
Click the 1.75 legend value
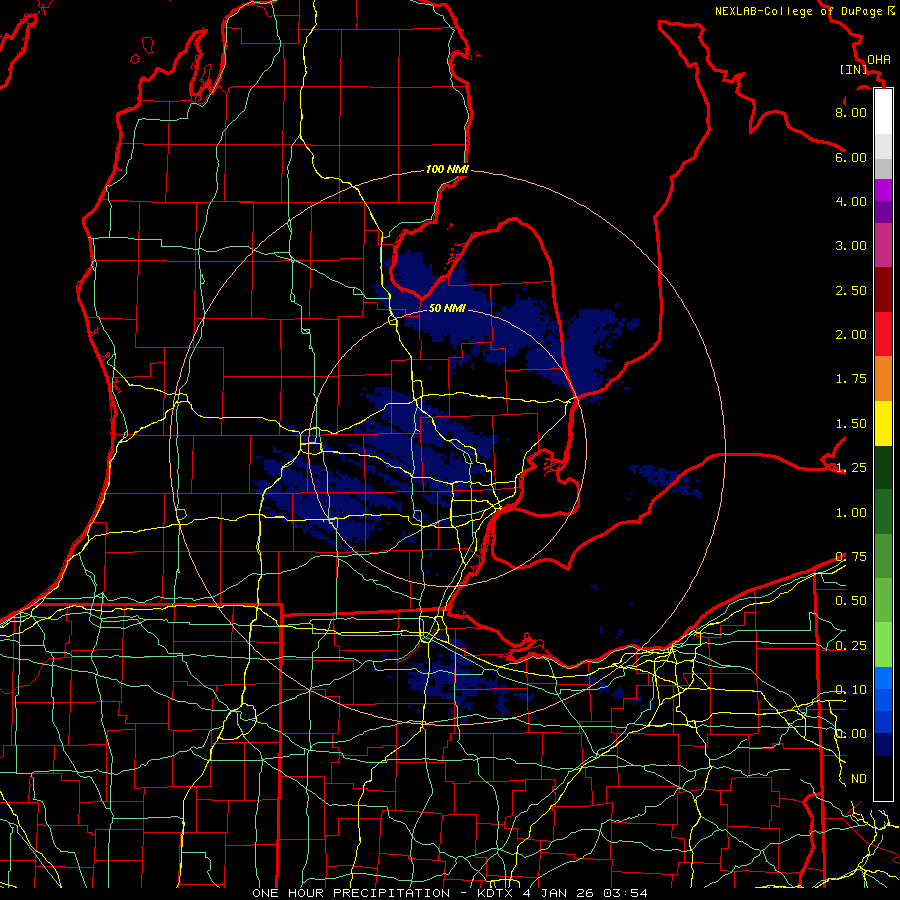(x=851, y=379)
